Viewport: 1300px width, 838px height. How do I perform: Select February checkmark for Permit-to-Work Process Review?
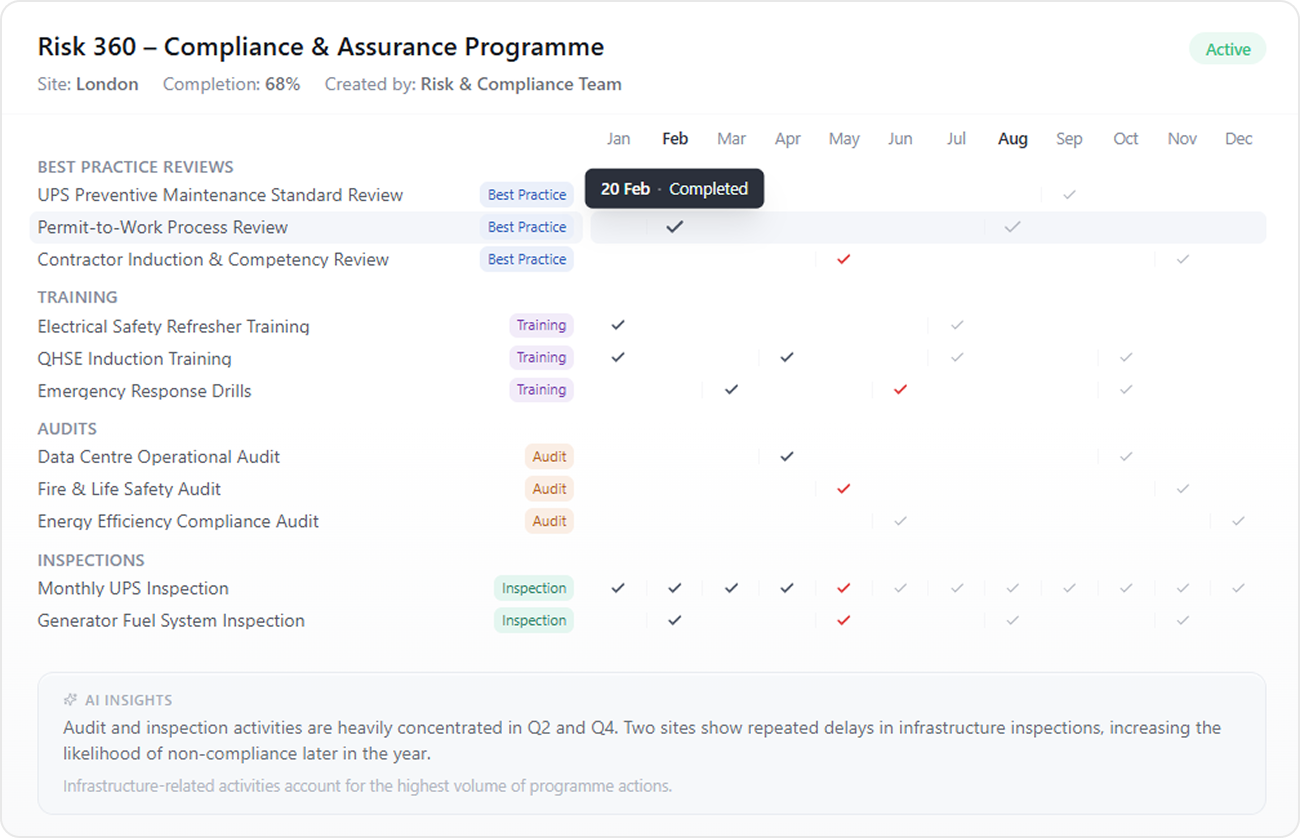click(675, 227)
